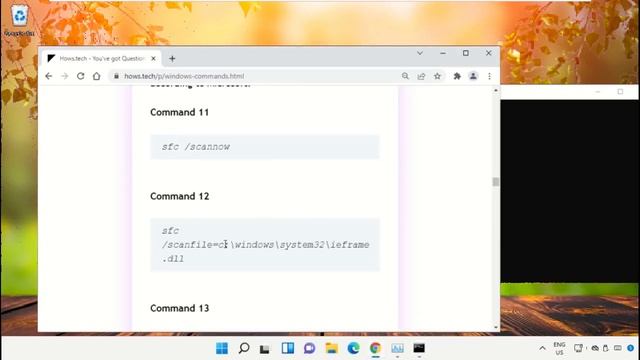
Task: Click the Command 13 heading
Action: click(180, 308)
